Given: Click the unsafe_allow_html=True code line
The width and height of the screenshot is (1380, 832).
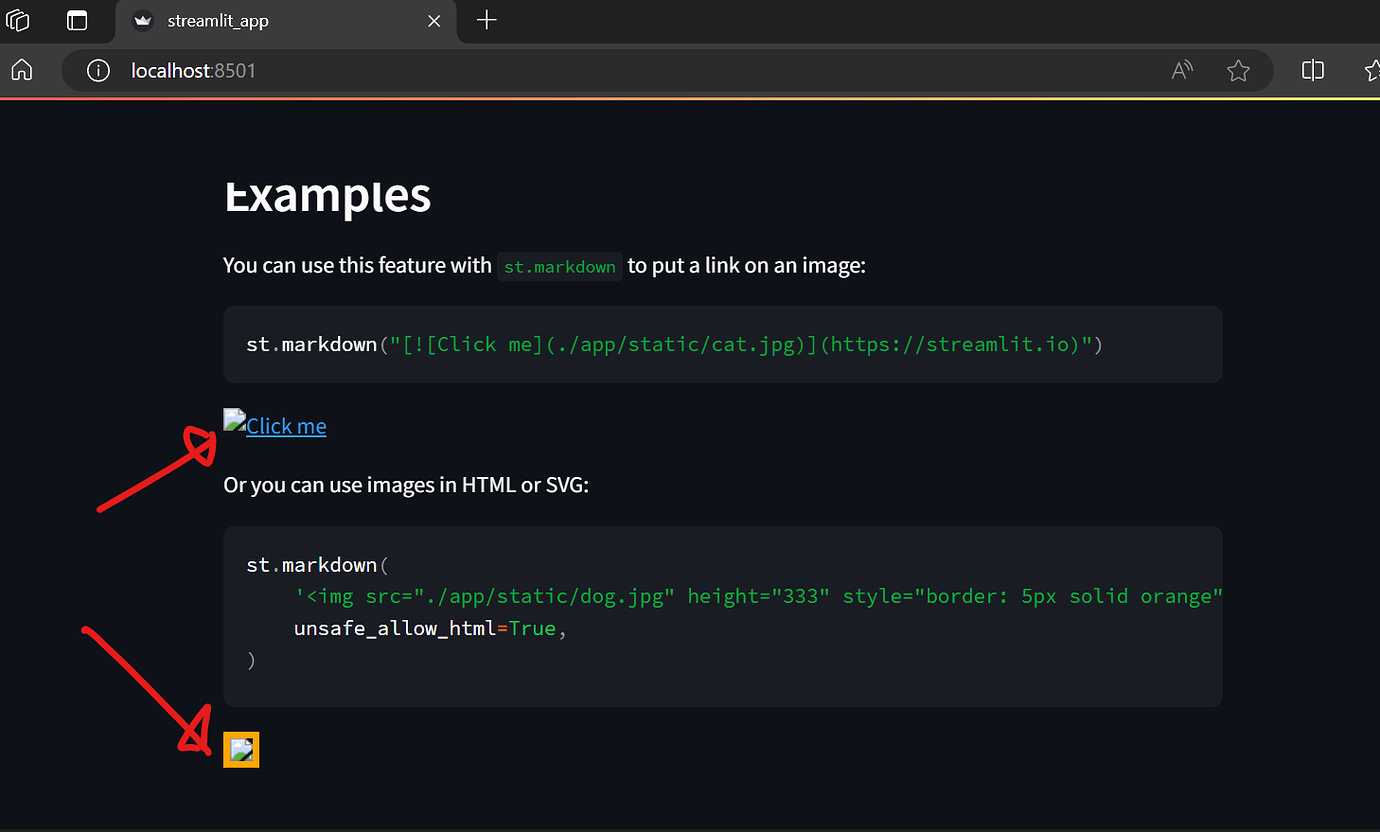Looking at the screenshot, I should [x=430, y=629].
